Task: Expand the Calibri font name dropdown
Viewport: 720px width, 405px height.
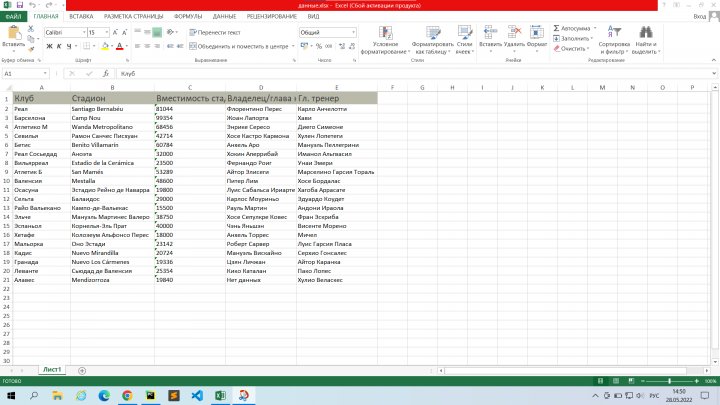Action: [84, 33]
